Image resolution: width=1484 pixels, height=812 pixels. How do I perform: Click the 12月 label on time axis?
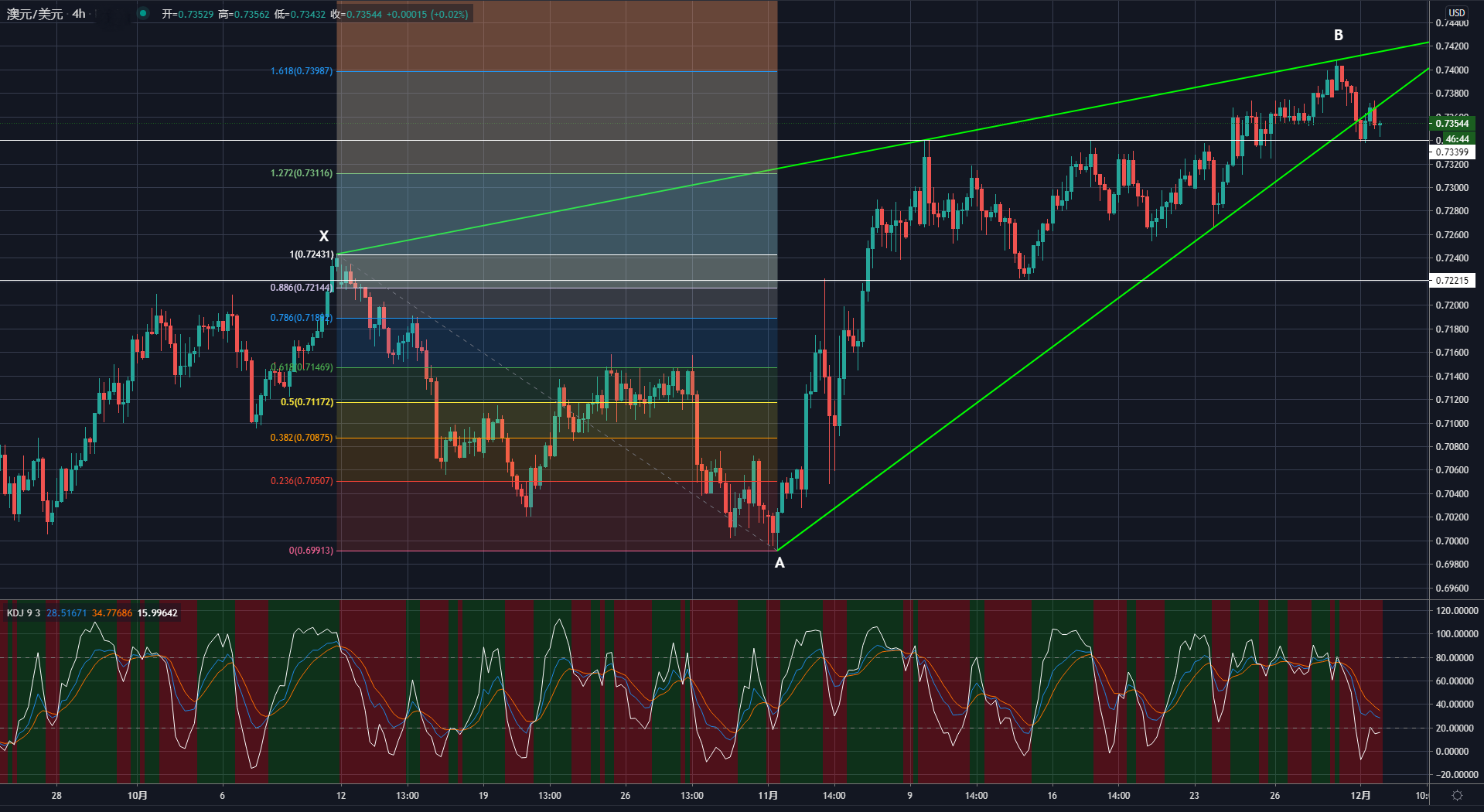tap(1361, 796)
